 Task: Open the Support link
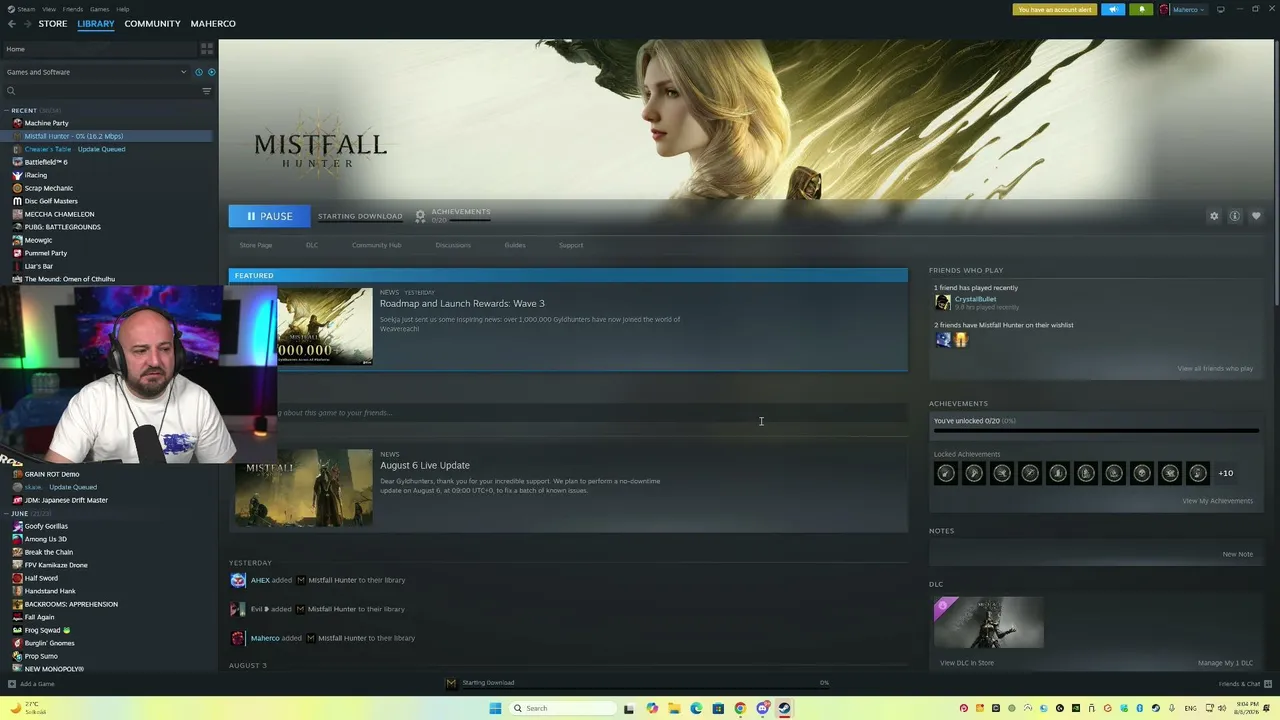(571, 245)
